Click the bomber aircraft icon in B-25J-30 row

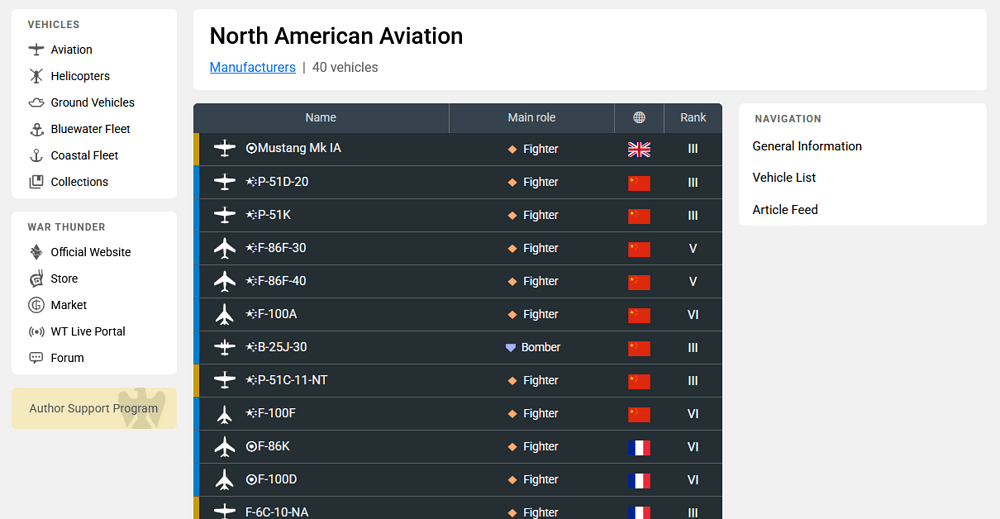point(224,347)
